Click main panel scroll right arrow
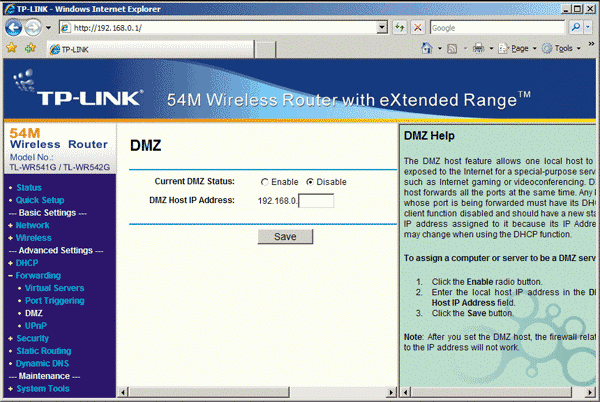Screen dimensions: 600x402 point(391,392)
